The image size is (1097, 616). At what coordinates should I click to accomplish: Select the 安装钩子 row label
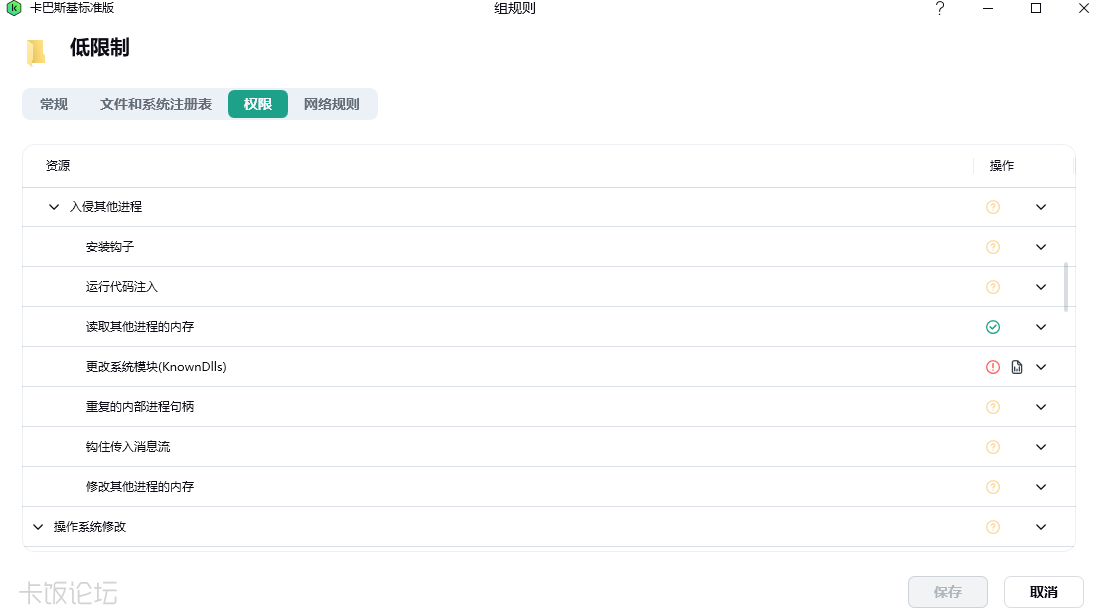click(x=110, y=247)
